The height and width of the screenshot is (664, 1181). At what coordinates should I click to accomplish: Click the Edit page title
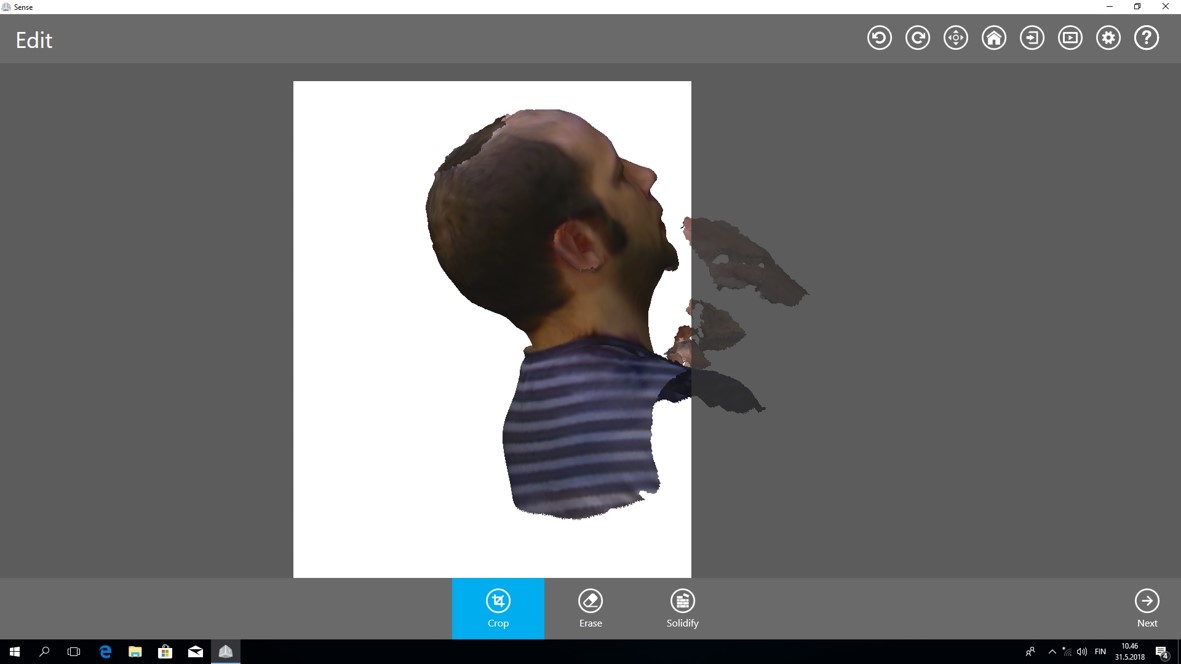pos(34,40)
